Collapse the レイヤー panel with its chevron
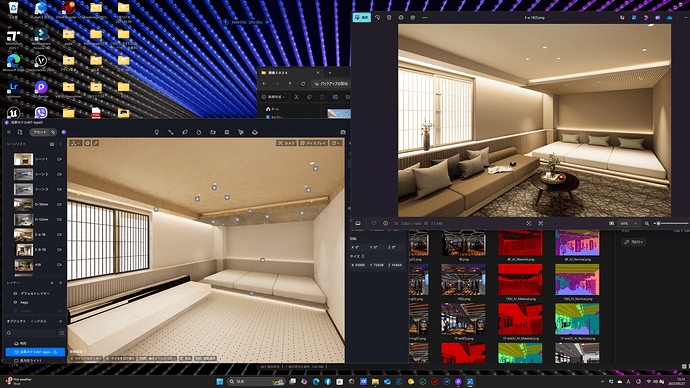This screenshot has height=388, width=690. pyautogui.click(x=60, y=283)
